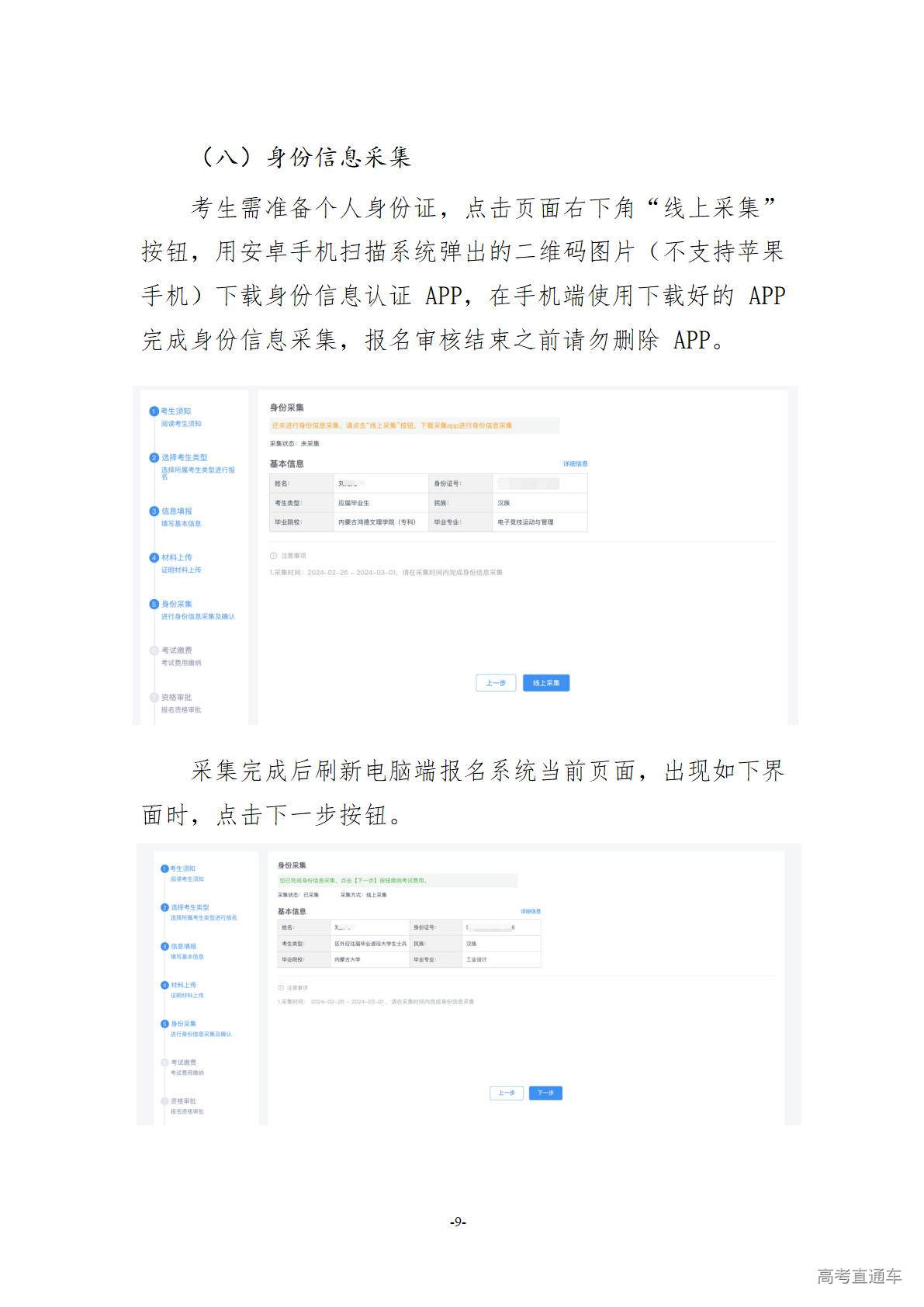Select 信息填报 step in 未采集 screenshot sidebar

click(177, 511)
